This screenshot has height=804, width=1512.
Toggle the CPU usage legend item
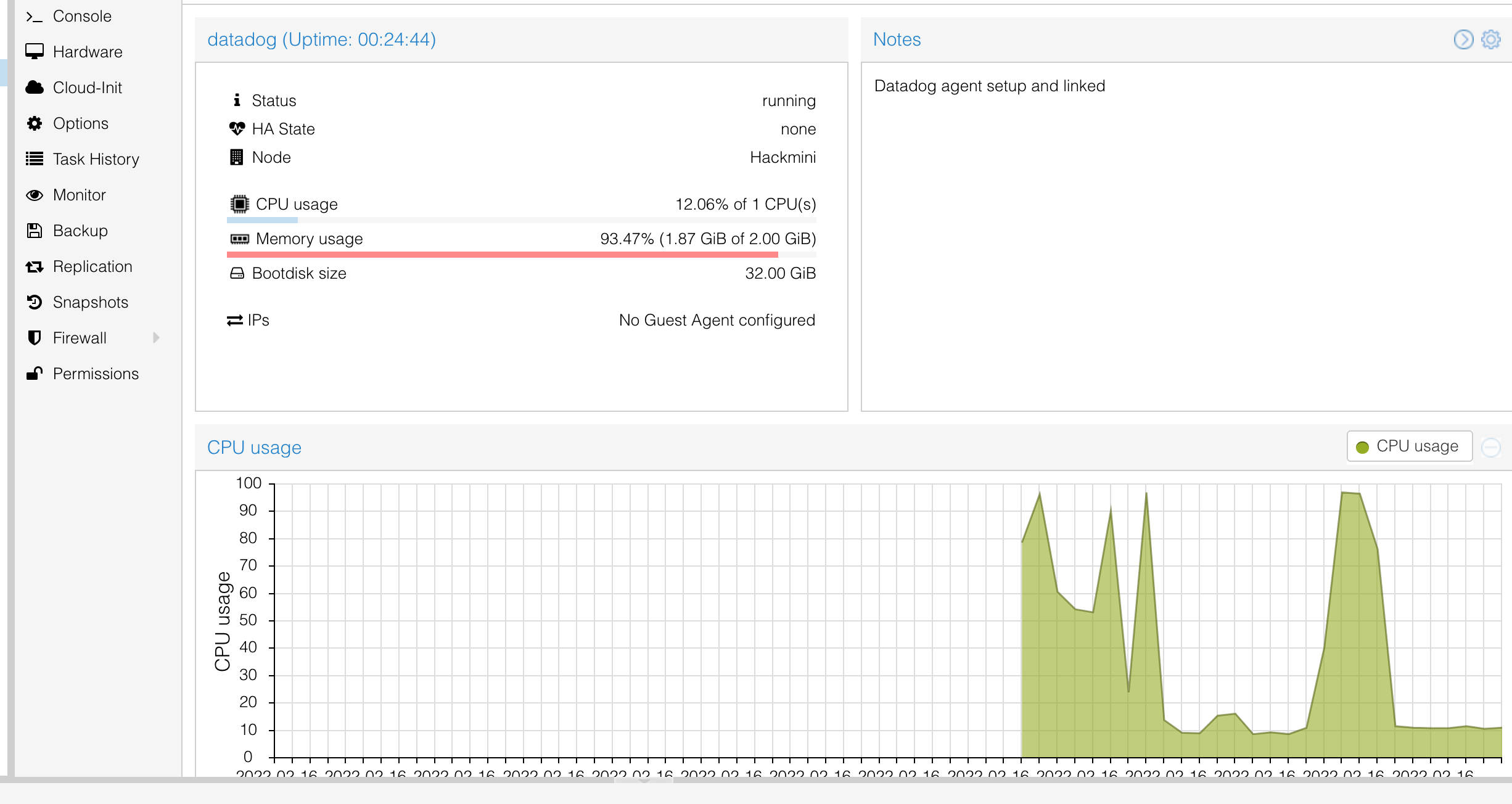pyautogui.click(x=1410, y=446)
